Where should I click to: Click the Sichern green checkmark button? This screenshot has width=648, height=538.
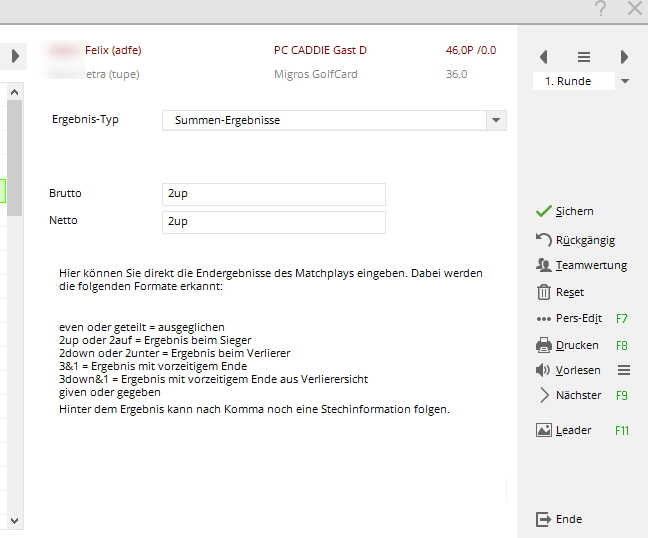(544, 211)
